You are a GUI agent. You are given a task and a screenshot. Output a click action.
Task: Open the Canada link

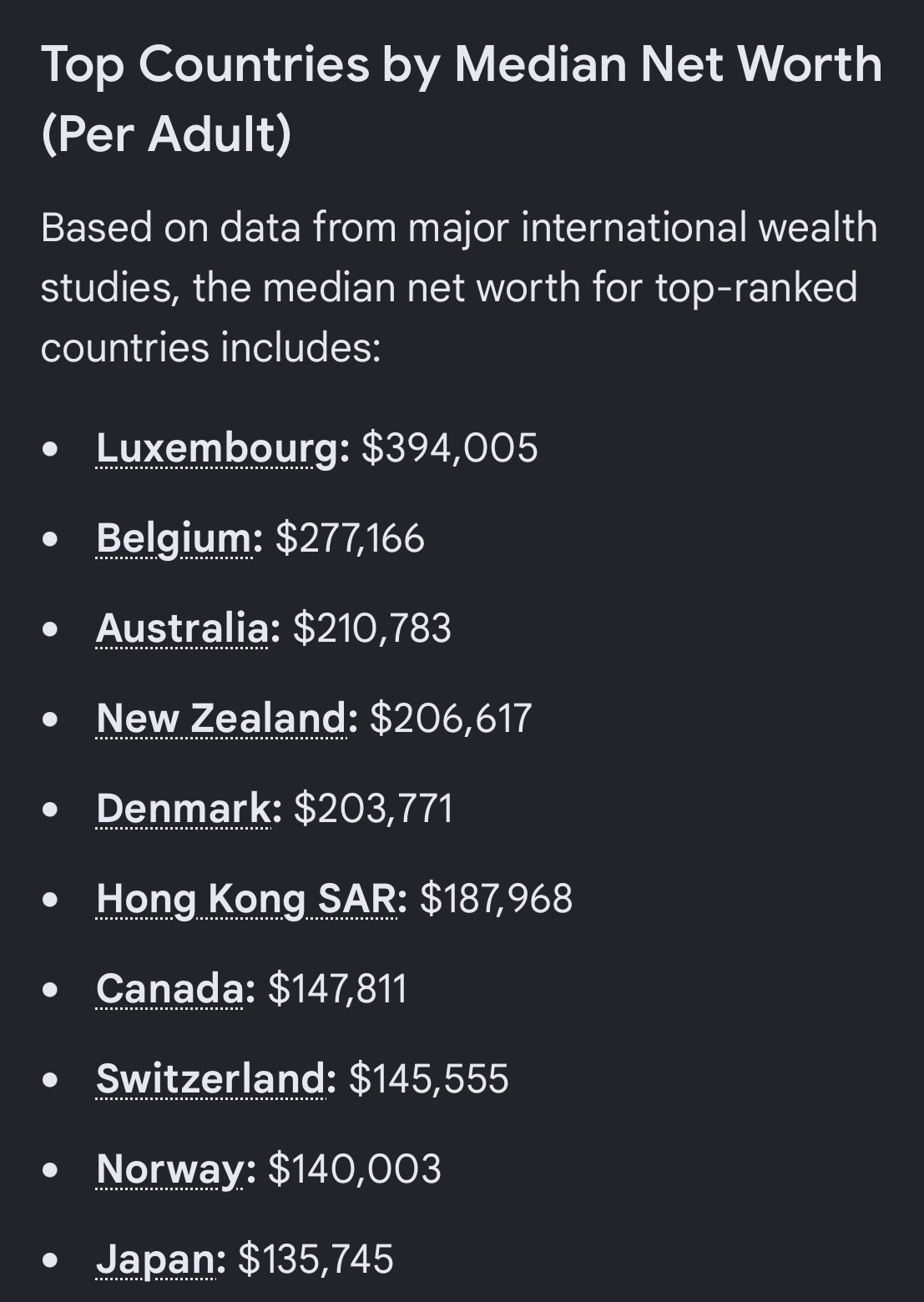pyautogui.click(x=170, y=989)
